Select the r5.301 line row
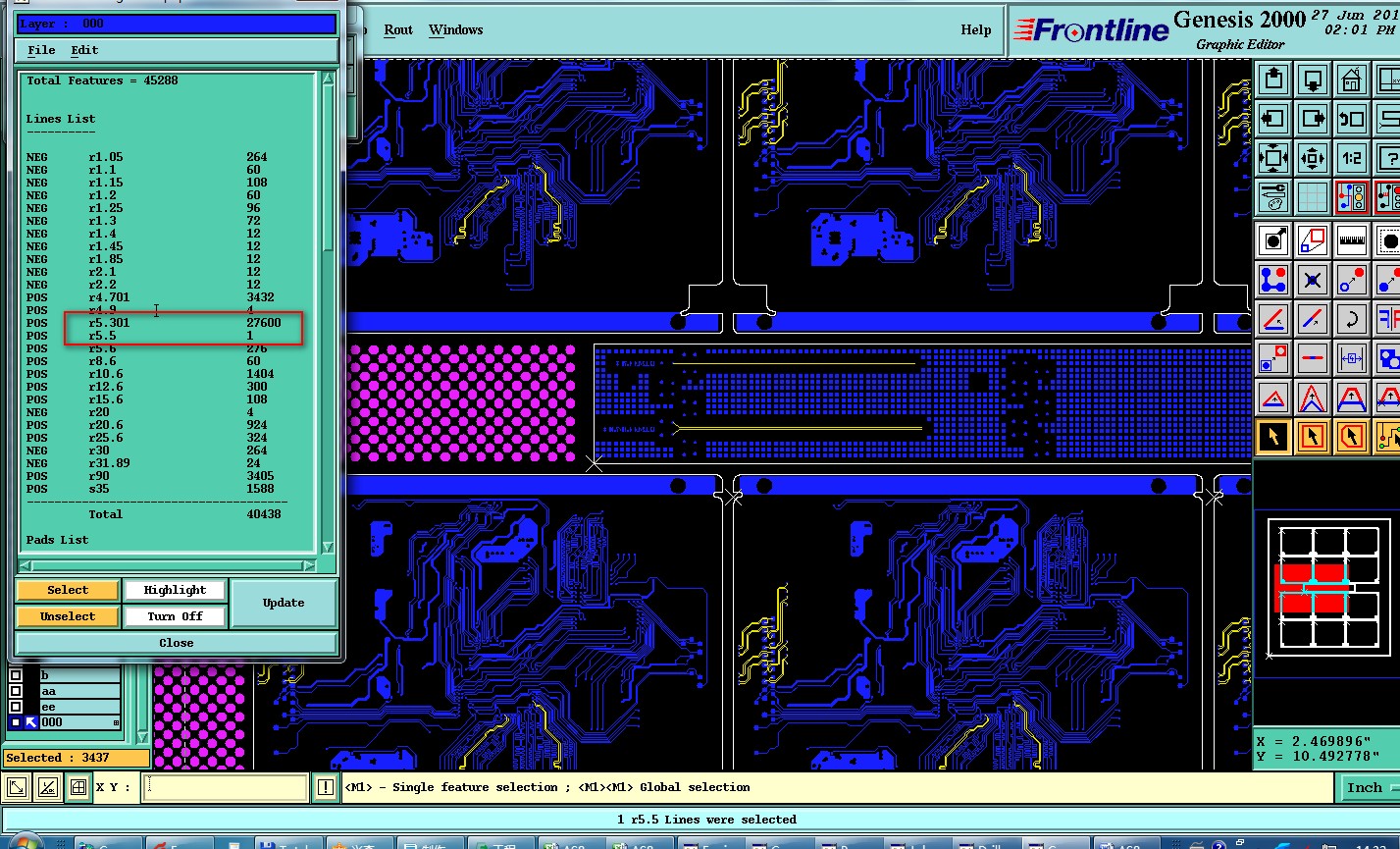This screenshot has height=849, width=1400. point(167,323)
